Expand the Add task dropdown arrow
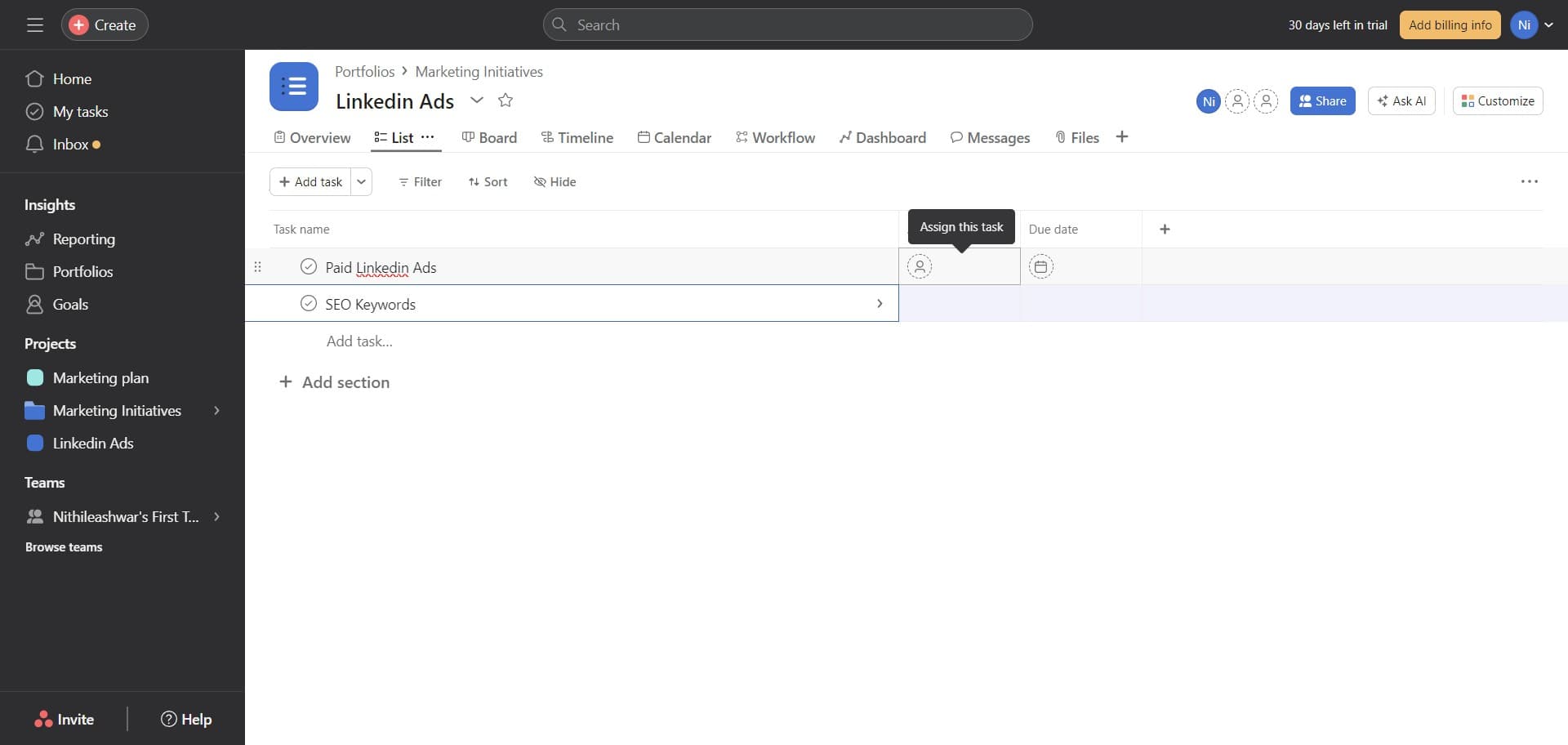 click(x=361, y=181)
